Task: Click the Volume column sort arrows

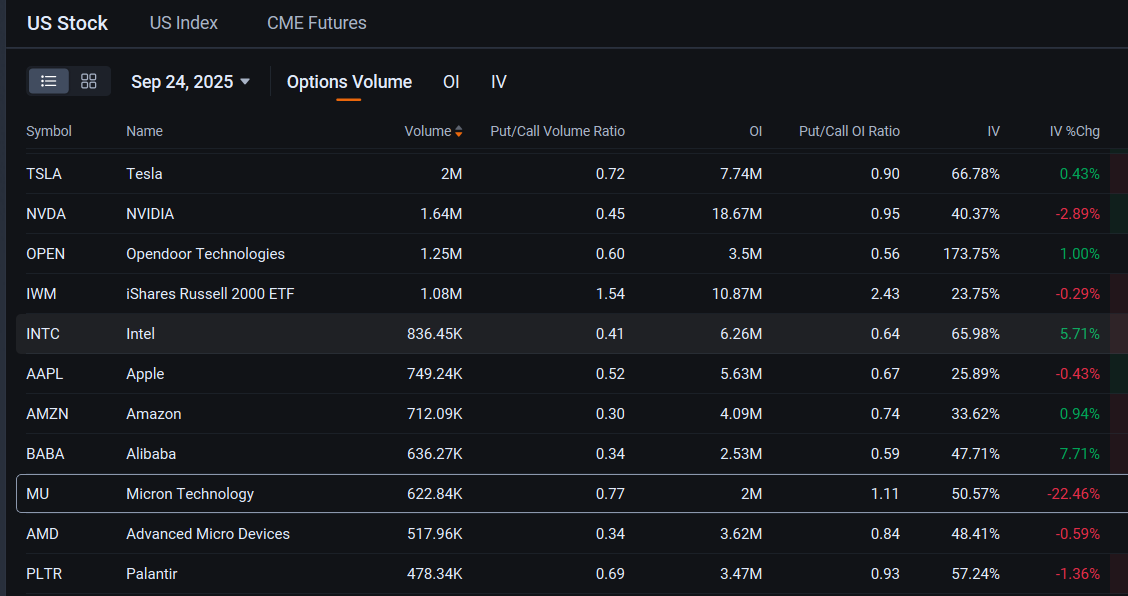Action: (459, 131)
